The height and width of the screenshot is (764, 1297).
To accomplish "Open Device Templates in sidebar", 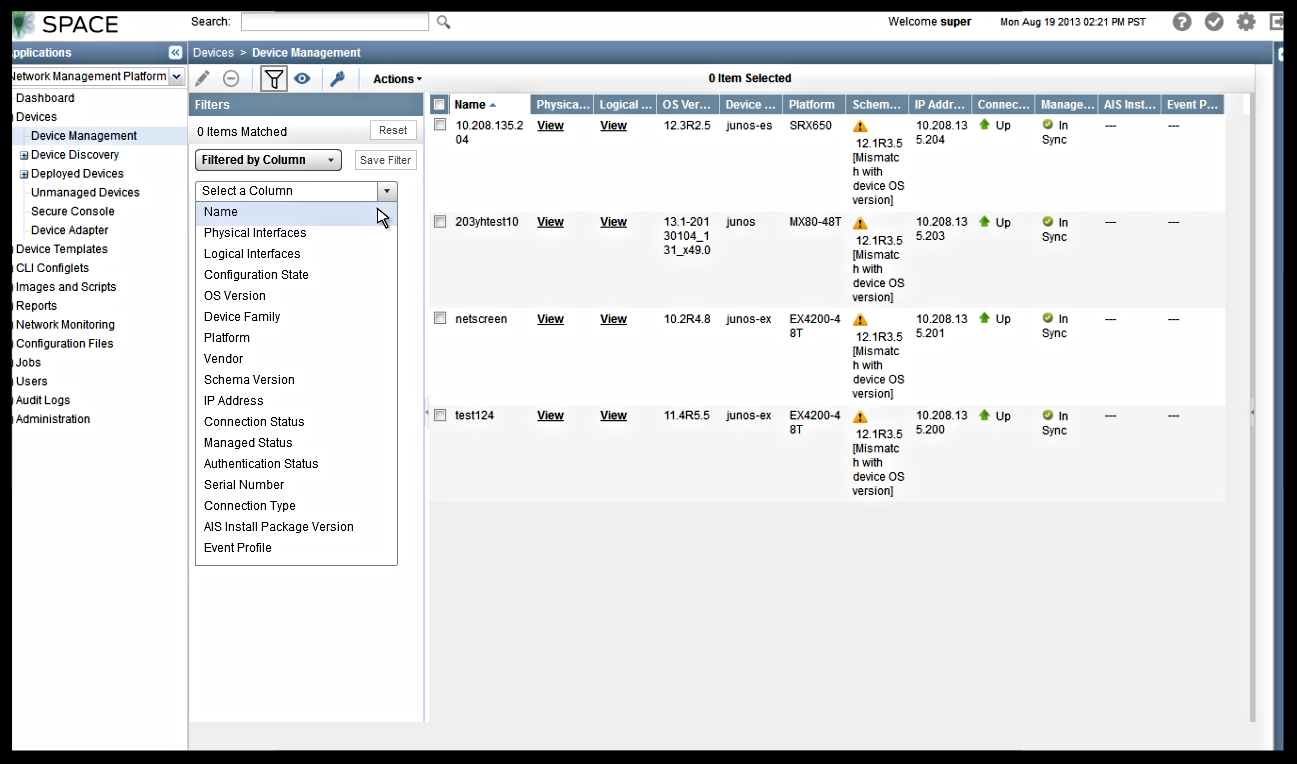I will click(x=62, y=250).
